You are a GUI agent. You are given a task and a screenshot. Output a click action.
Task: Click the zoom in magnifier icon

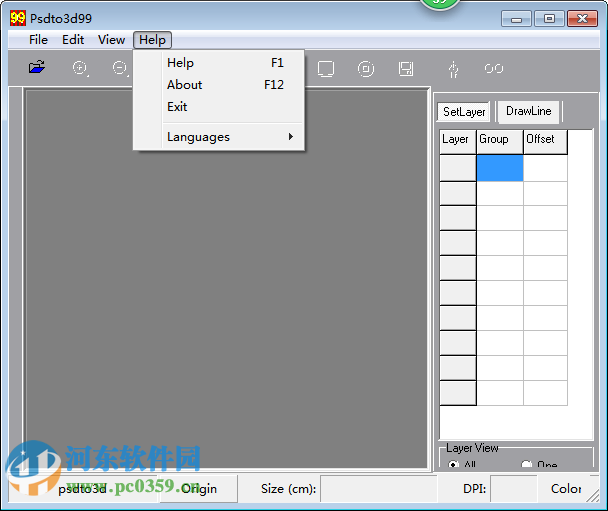pyautogui.click(x=80, y=68)
